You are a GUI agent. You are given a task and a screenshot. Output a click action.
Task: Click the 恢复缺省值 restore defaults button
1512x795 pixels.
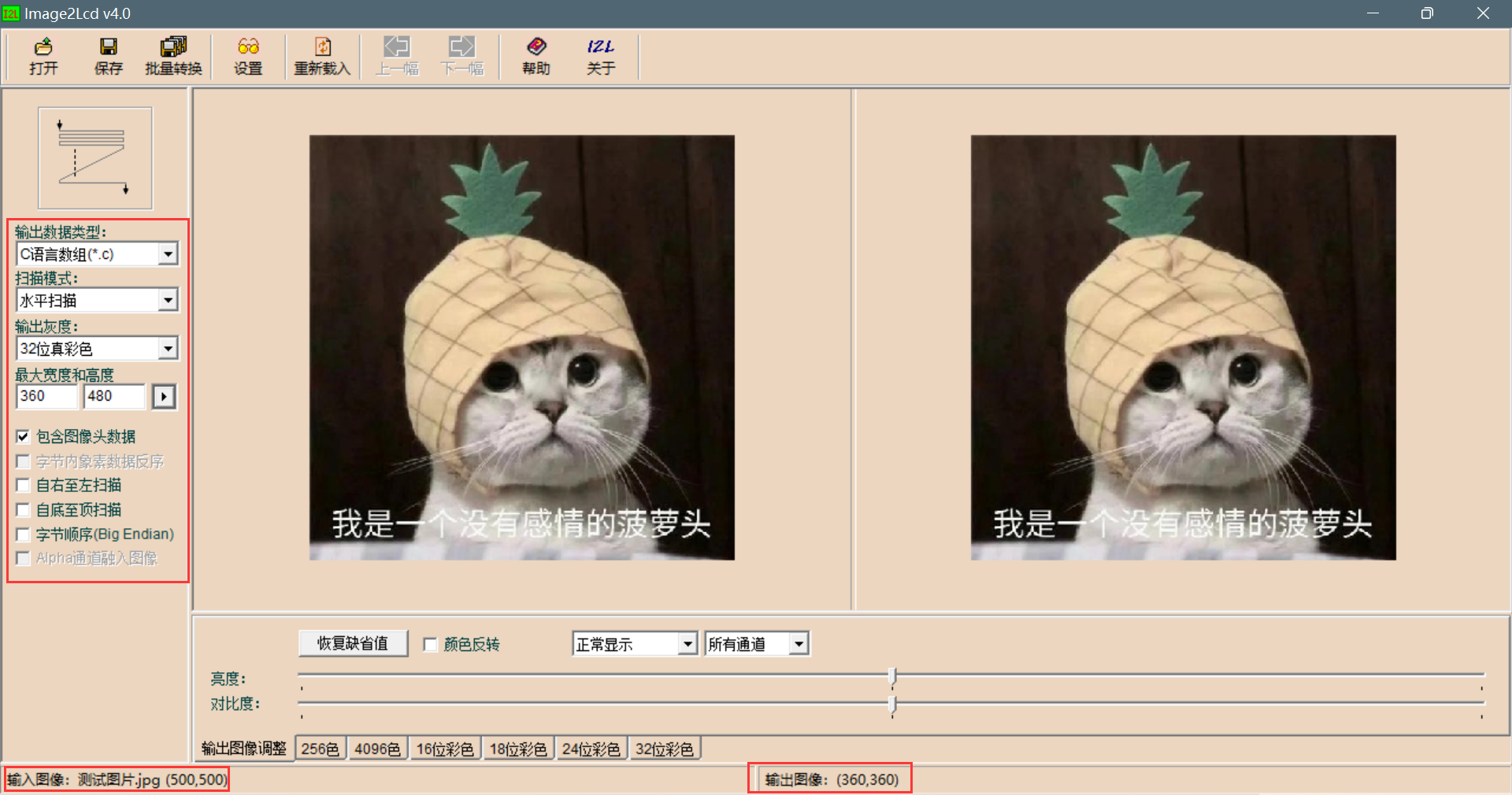(x=352, y=643)
